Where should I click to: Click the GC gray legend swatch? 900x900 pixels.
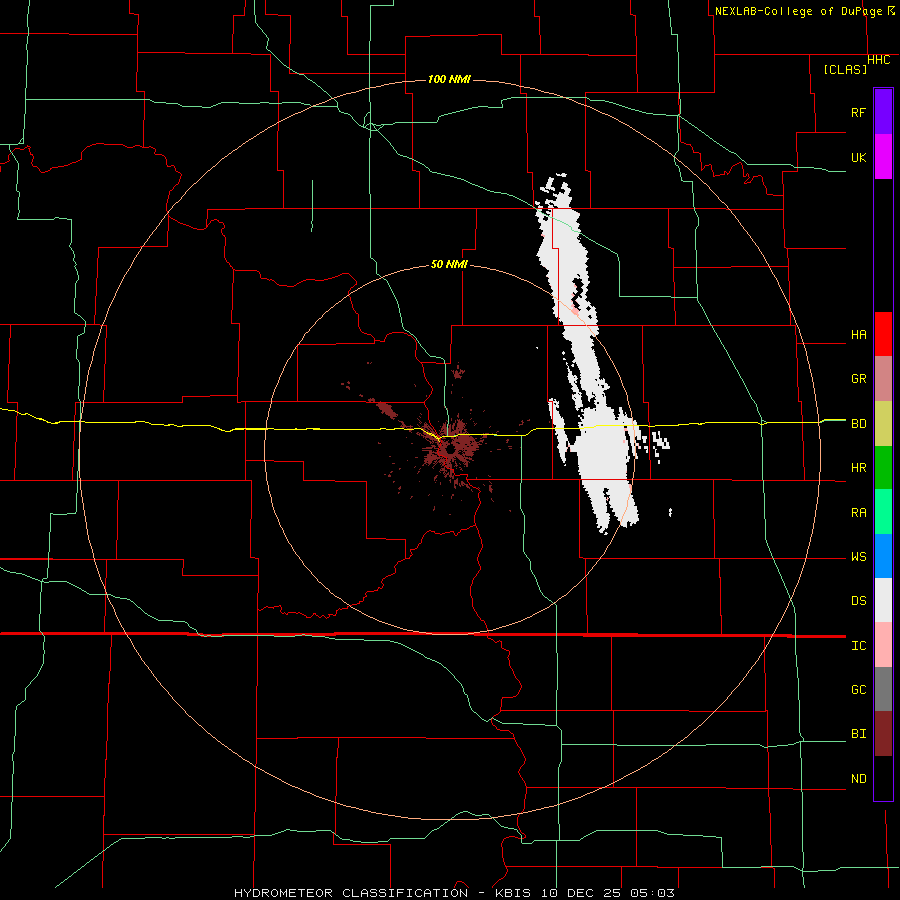883,689
